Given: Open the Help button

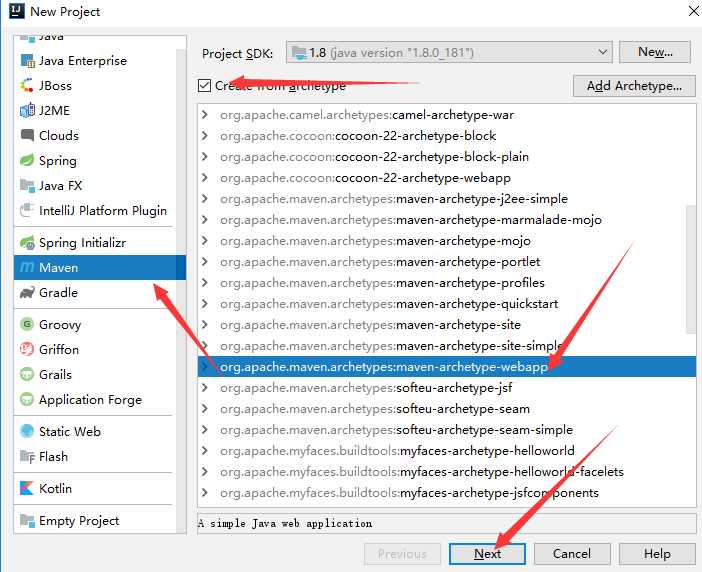Looking at the screenshot, I should [657, 554].
